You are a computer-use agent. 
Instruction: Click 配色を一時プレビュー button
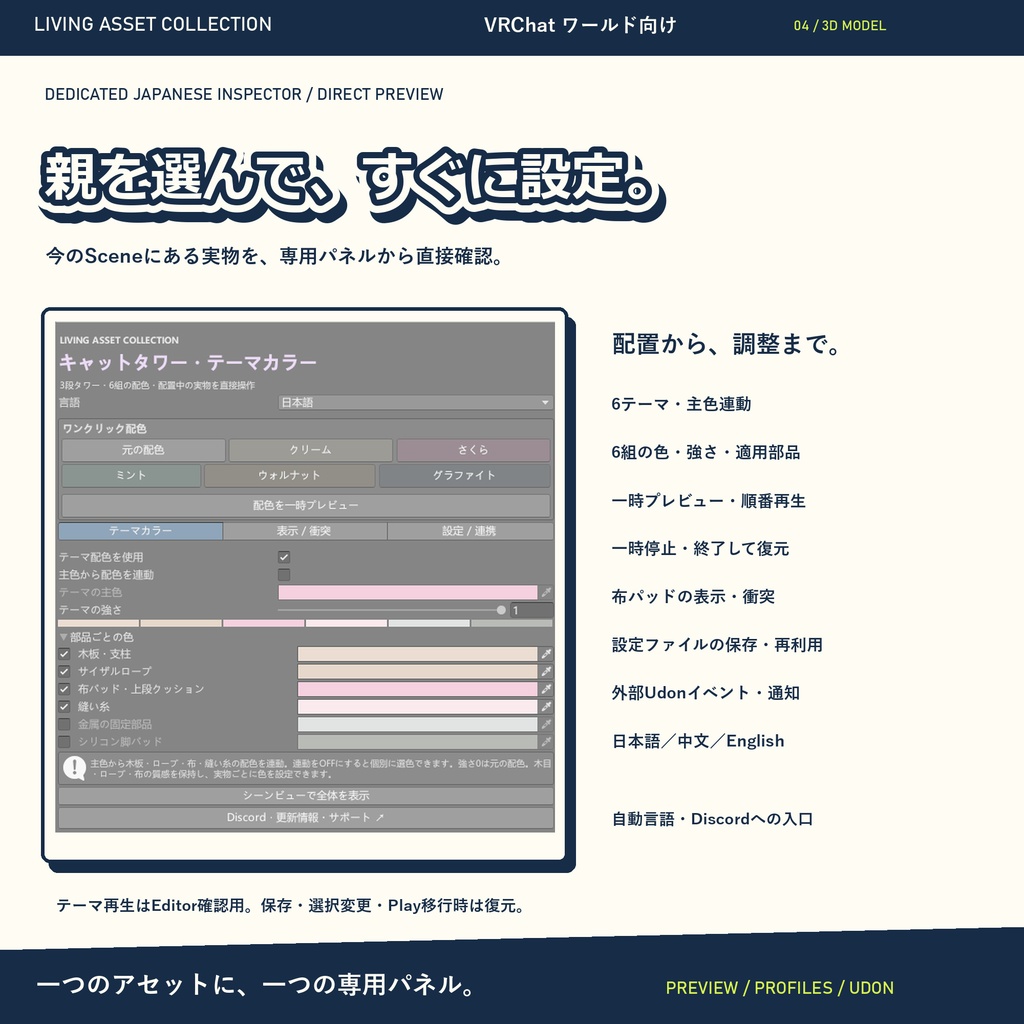(306, 505)
